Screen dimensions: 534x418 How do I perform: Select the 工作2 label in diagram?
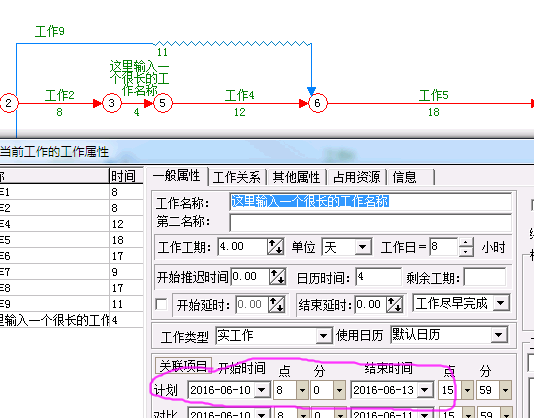pyautogui.click(x=60, y=95)
